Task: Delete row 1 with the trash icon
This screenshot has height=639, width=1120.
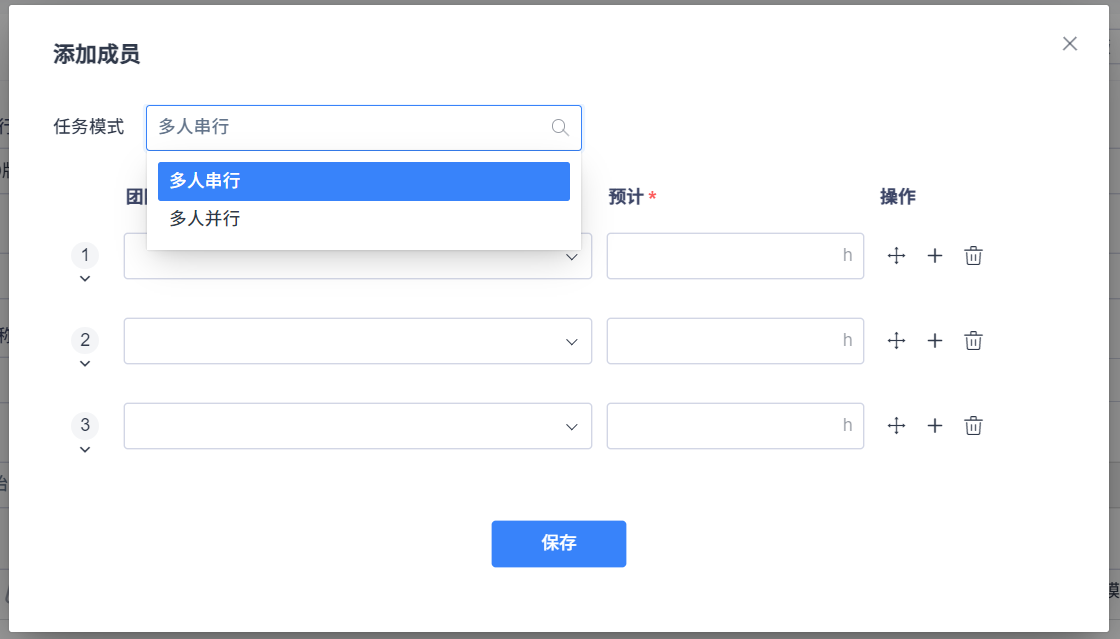Action: pyautogui.click(x=973, y=256)
